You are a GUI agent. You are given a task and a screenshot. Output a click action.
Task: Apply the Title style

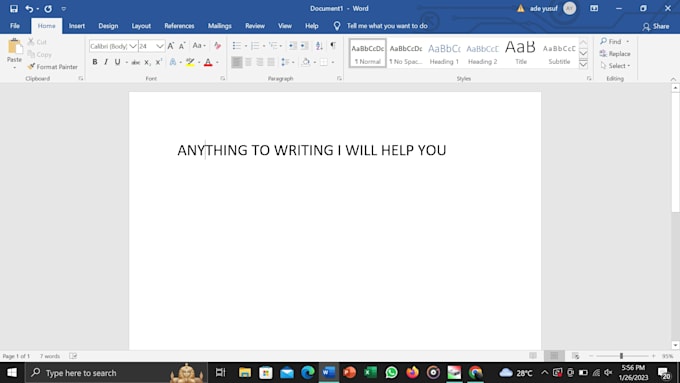[521, 53]
